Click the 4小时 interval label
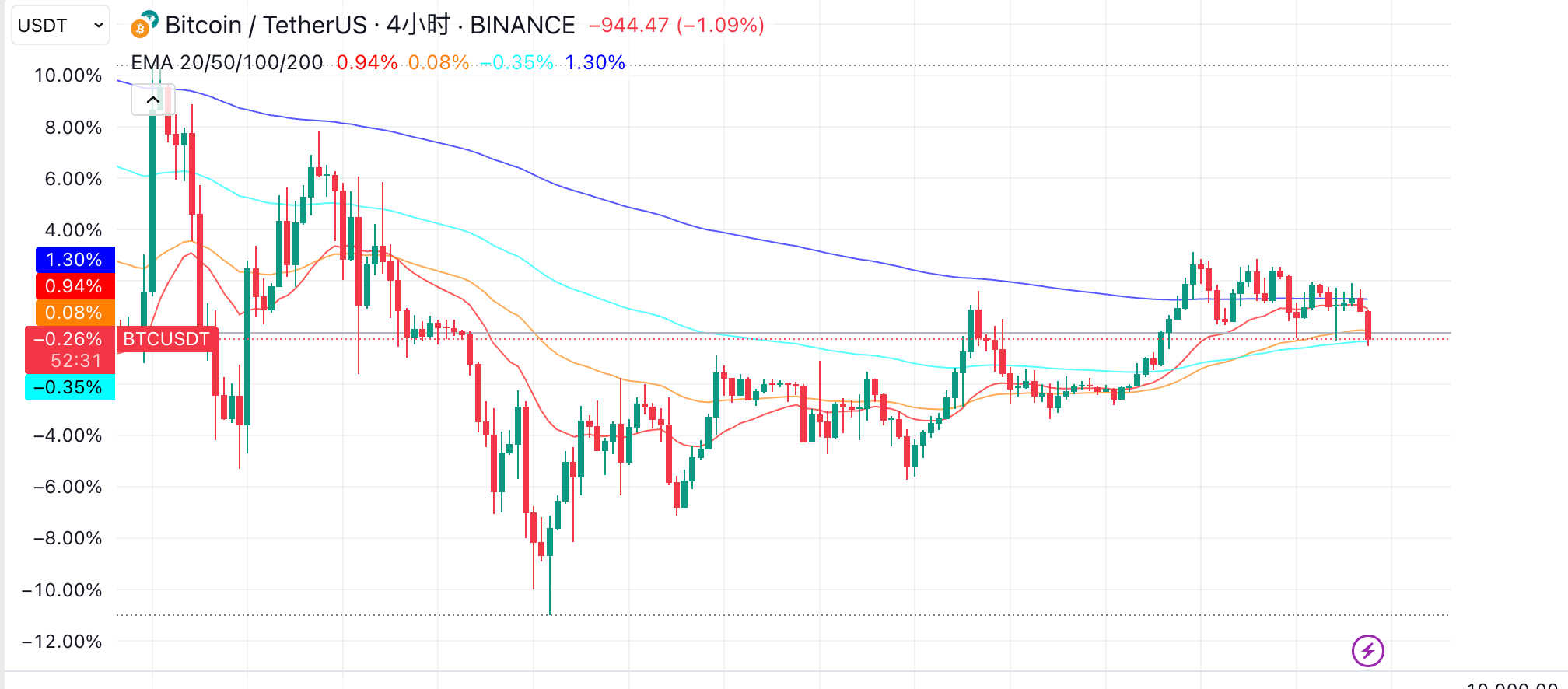This screenshot has width=1568, height=689. (418, 25)
